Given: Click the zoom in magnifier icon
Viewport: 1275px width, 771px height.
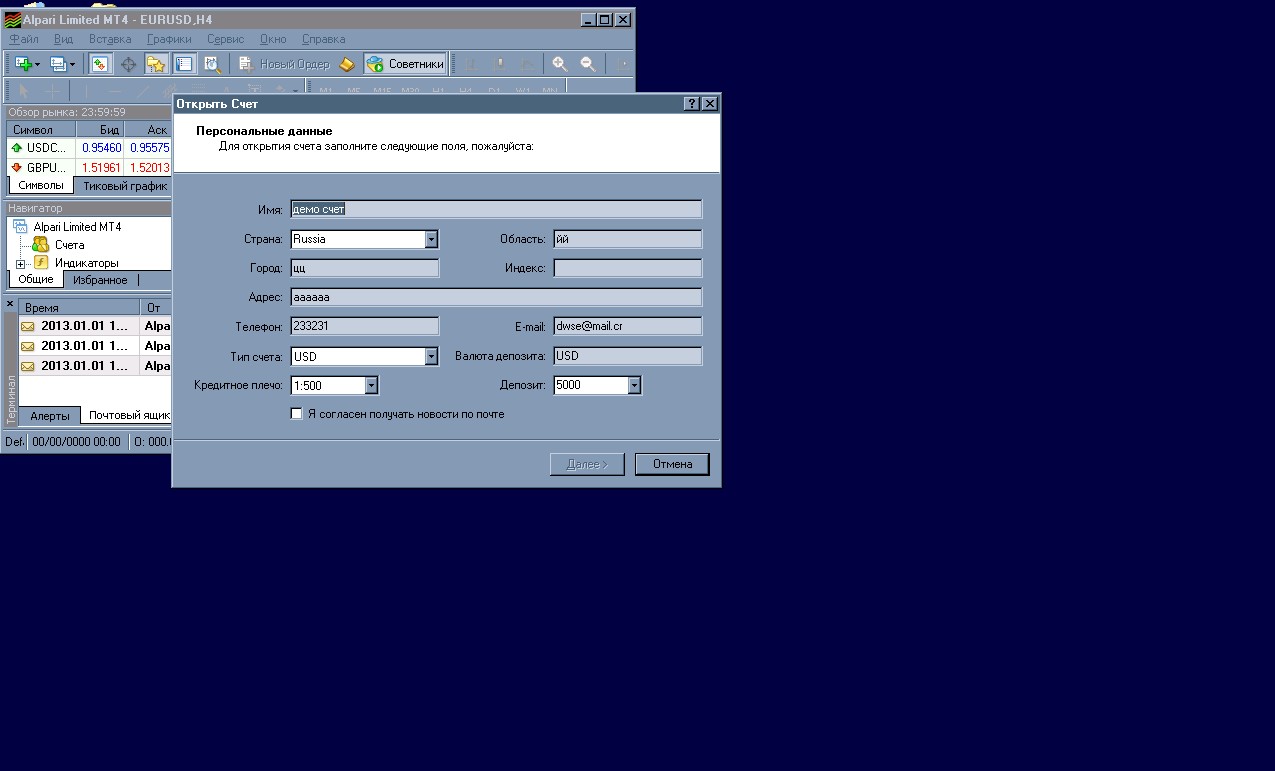Looking at the screenshot, I should pyautogui.click(x=560, y=64).
